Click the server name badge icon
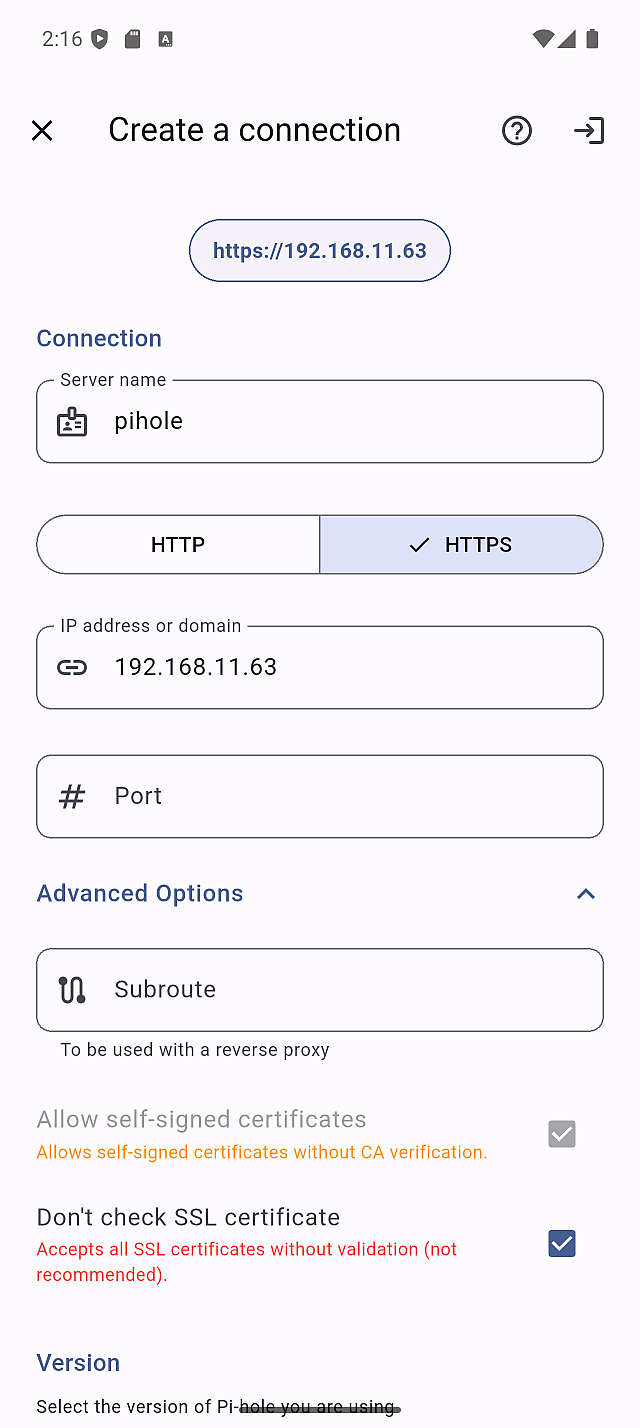 point(72,421)
